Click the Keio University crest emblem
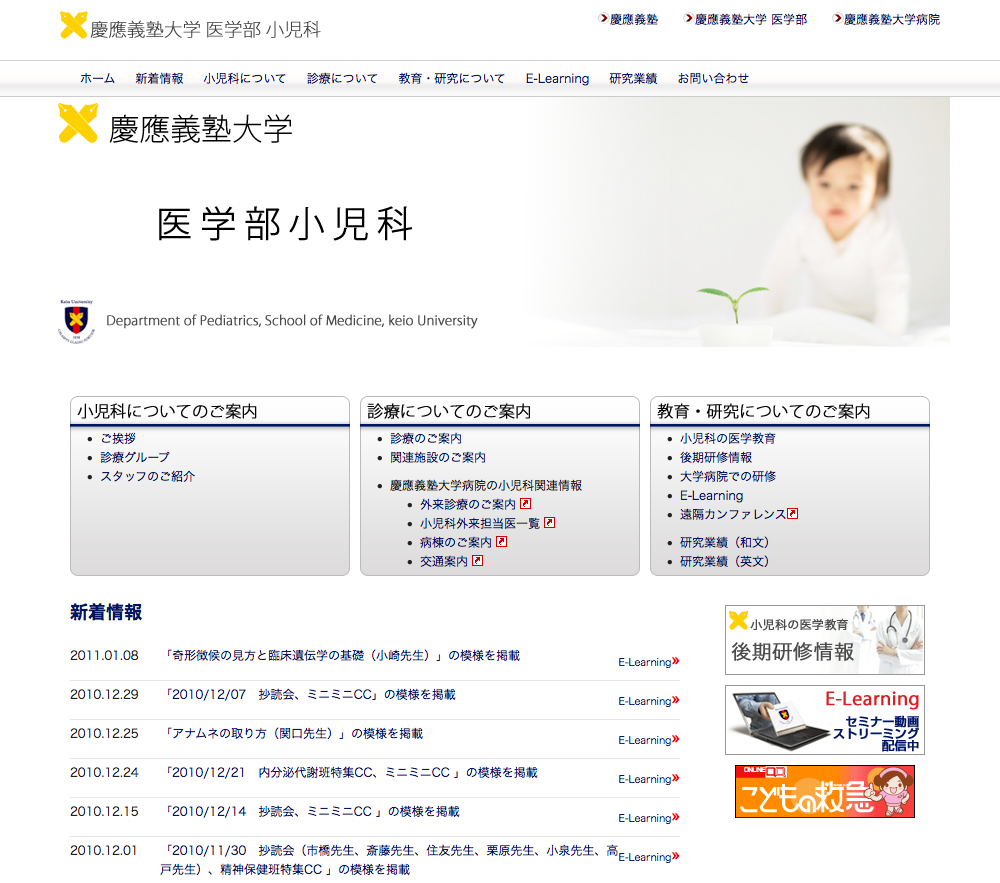Screen dimensions: 1000x883 pos(77,321)
